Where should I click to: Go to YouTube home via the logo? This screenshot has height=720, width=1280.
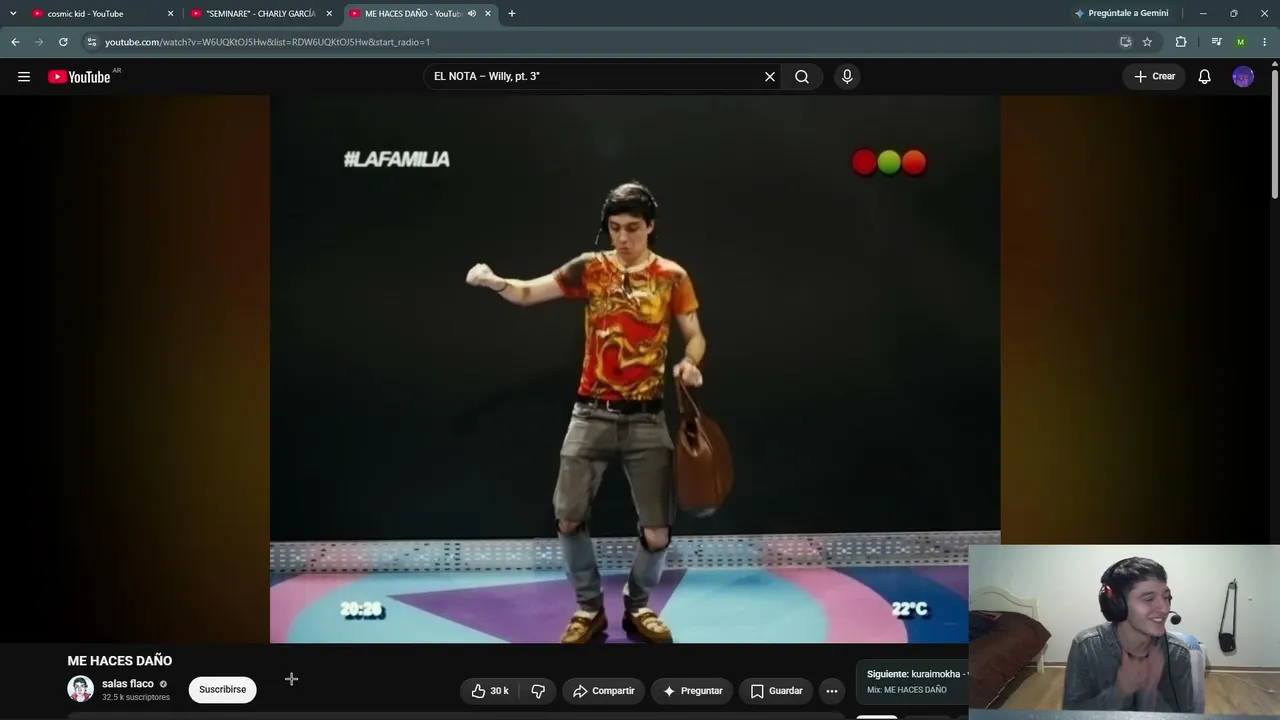coord(79,77)
